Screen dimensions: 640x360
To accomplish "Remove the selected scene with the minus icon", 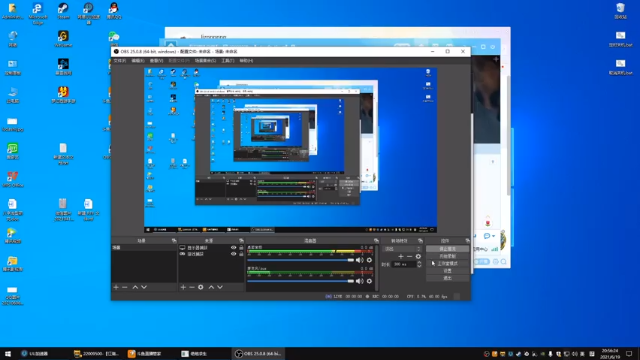I will tap(125, 287).
